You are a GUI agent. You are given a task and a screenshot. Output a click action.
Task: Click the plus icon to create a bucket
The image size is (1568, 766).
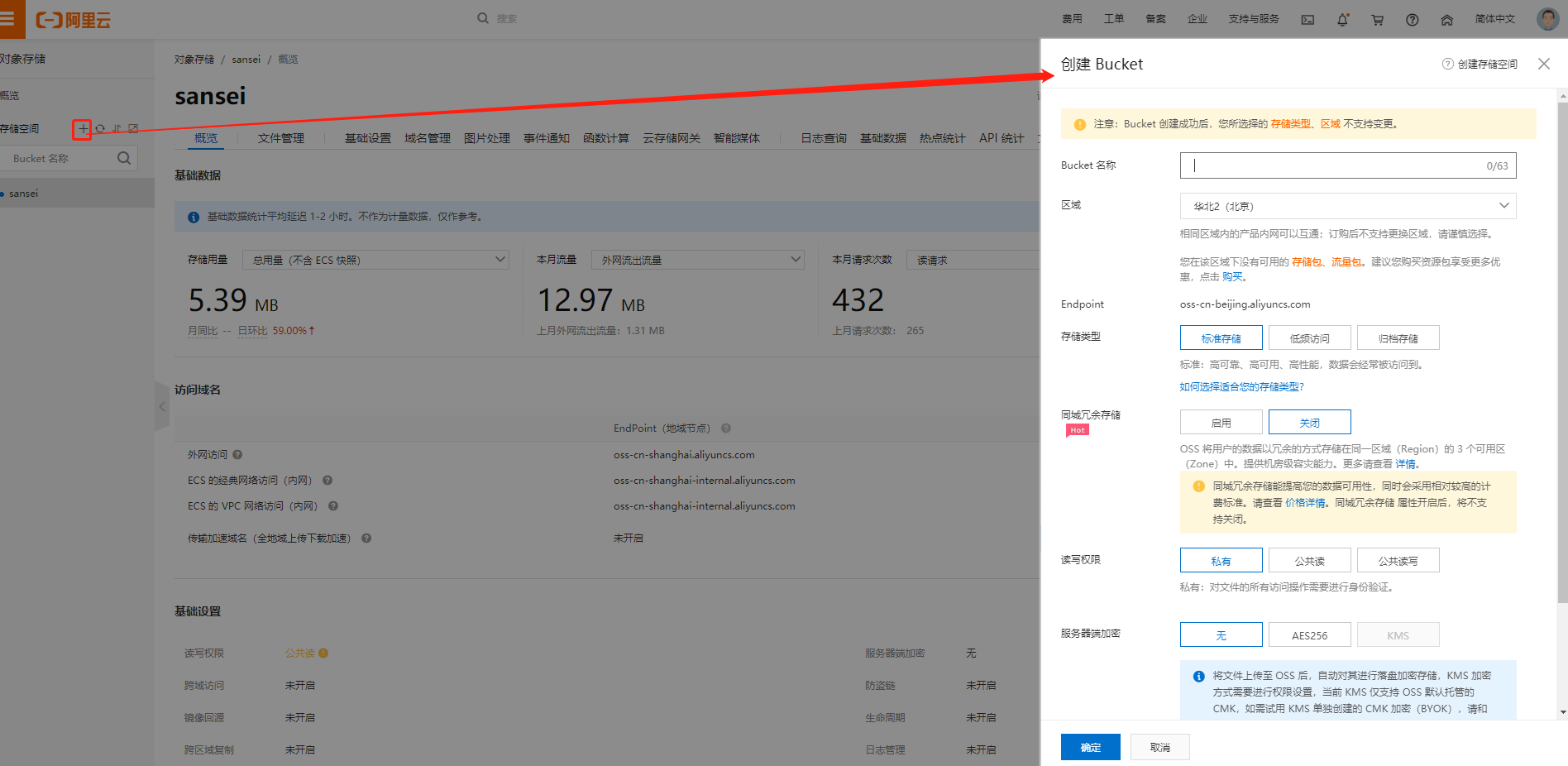83,129
